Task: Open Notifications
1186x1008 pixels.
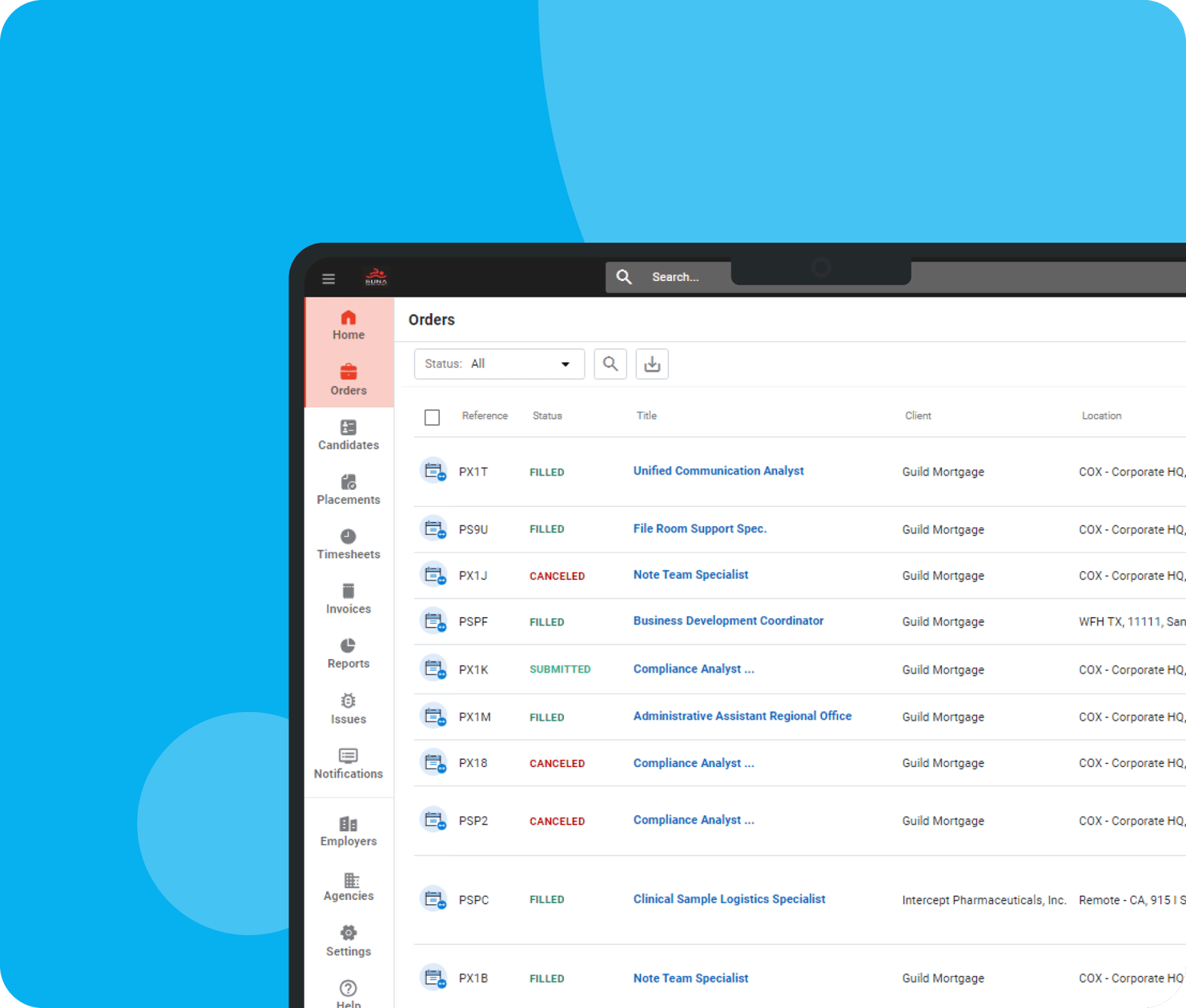Action: pyautogui.click(x=348, y=764)
